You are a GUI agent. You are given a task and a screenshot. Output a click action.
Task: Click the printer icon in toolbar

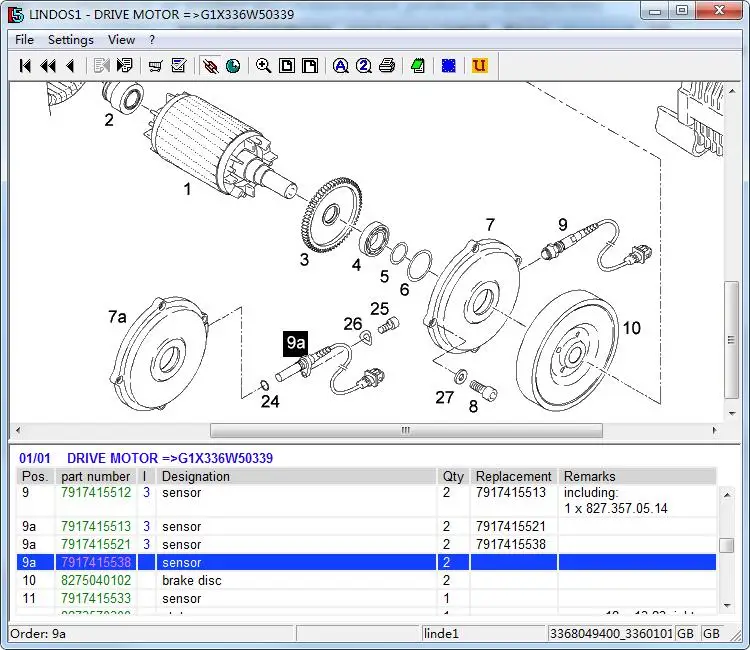coord(386,66)
